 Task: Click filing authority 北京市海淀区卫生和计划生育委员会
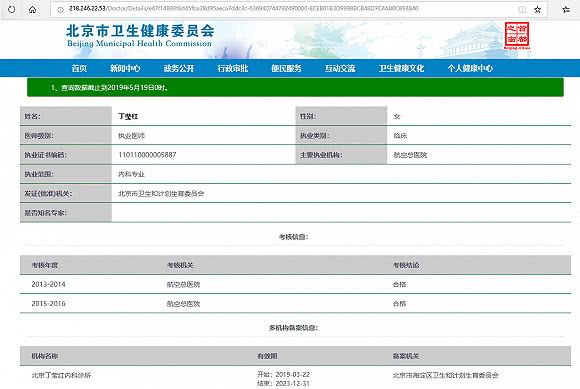pyautogui.click(x=446, y=375)
